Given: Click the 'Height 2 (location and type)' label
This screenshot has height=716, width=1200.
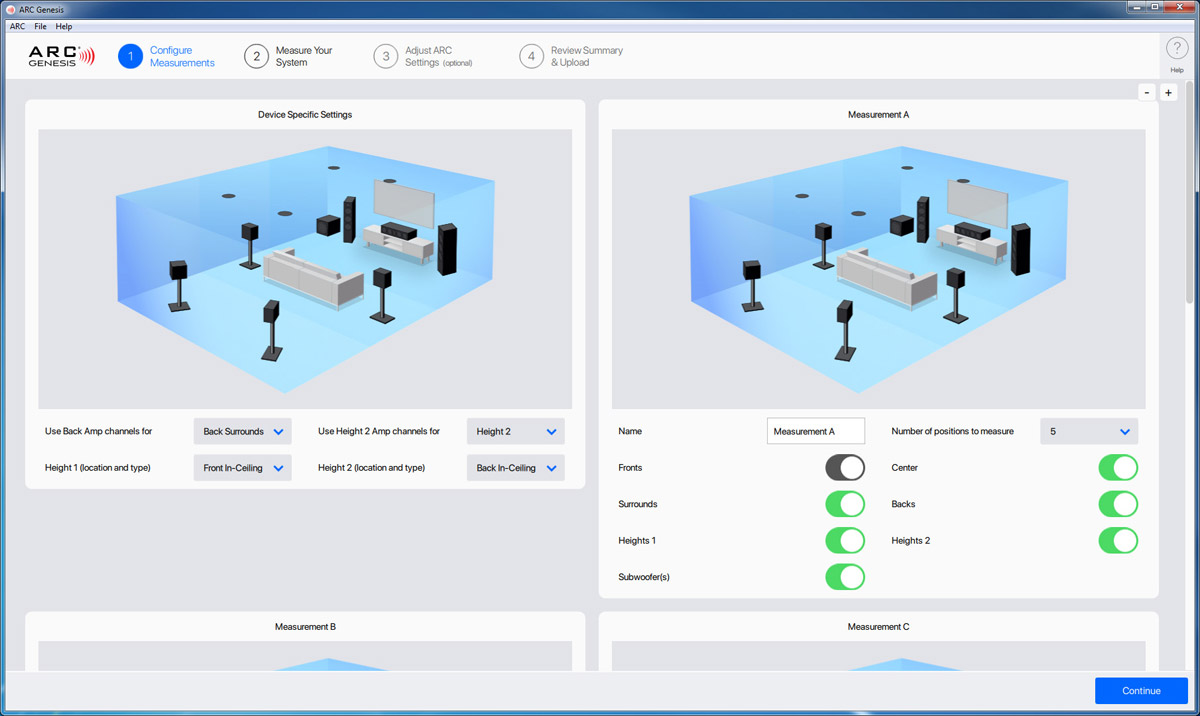Looking at the screenshot, I should pos(371,468).
